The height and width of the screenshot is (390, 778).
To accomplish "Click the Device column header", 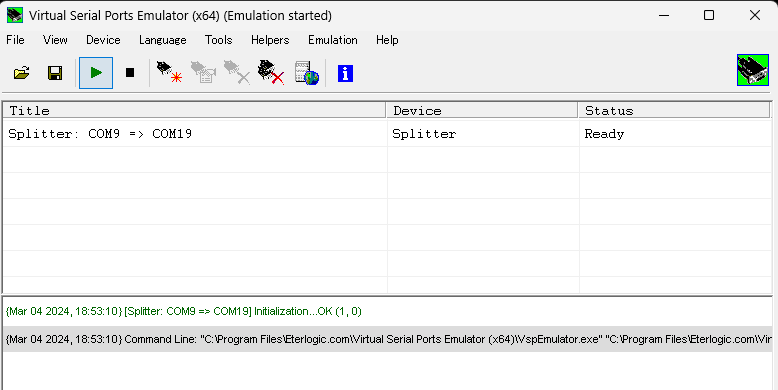I will [482, 110].
